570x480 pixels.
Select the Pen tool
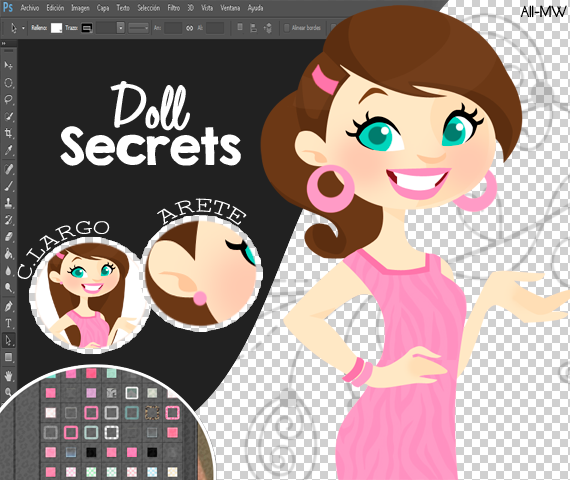8,307
